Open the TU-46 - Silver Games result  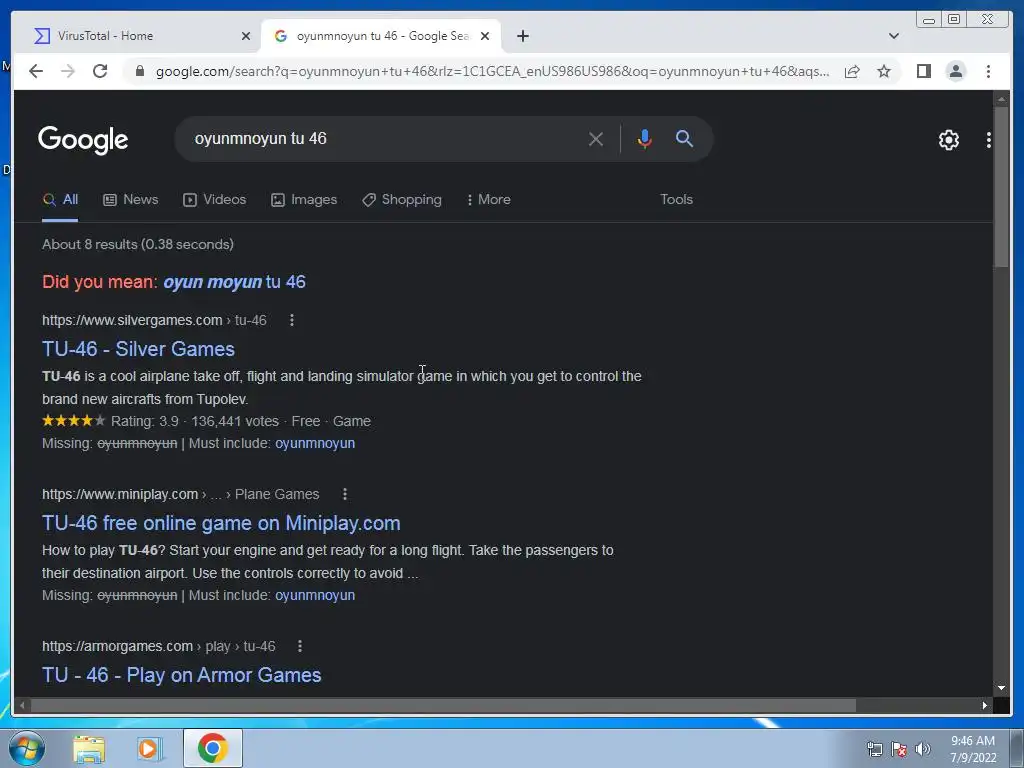coord(138,349)
